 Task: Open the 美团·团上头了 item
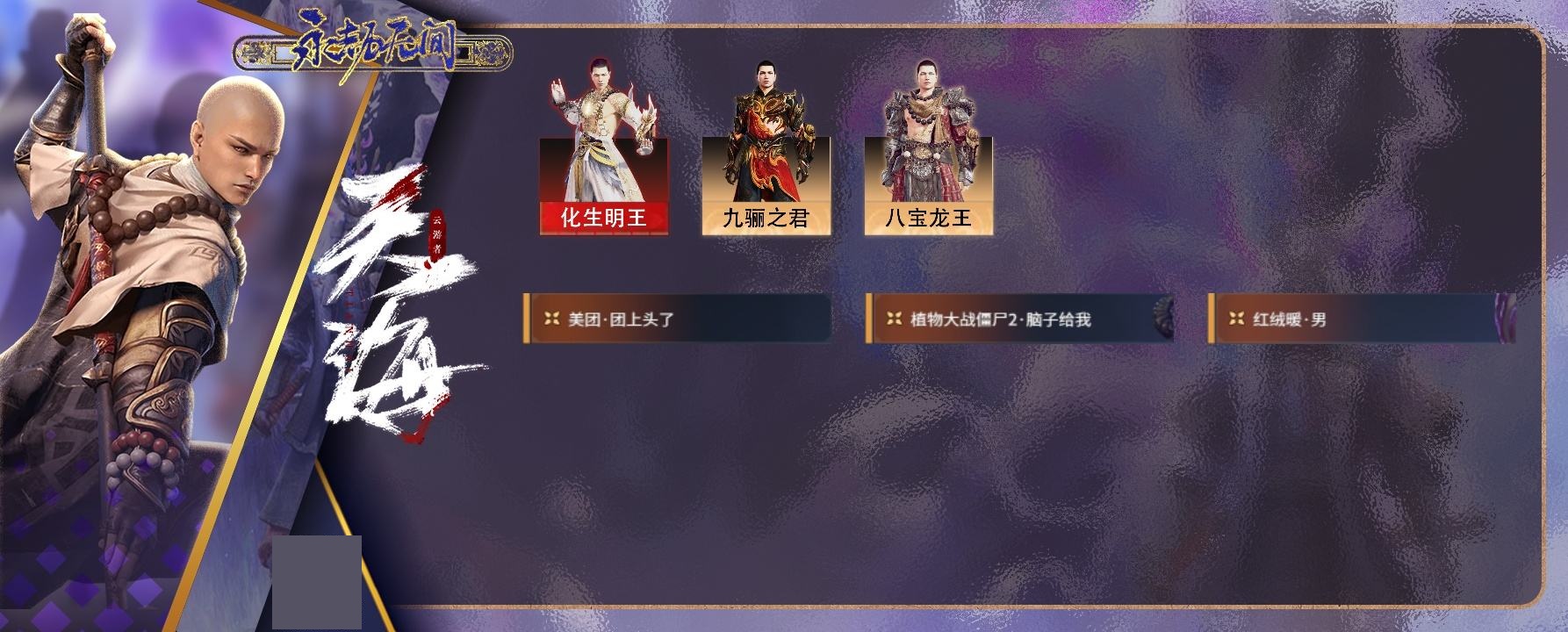(677, 319)
